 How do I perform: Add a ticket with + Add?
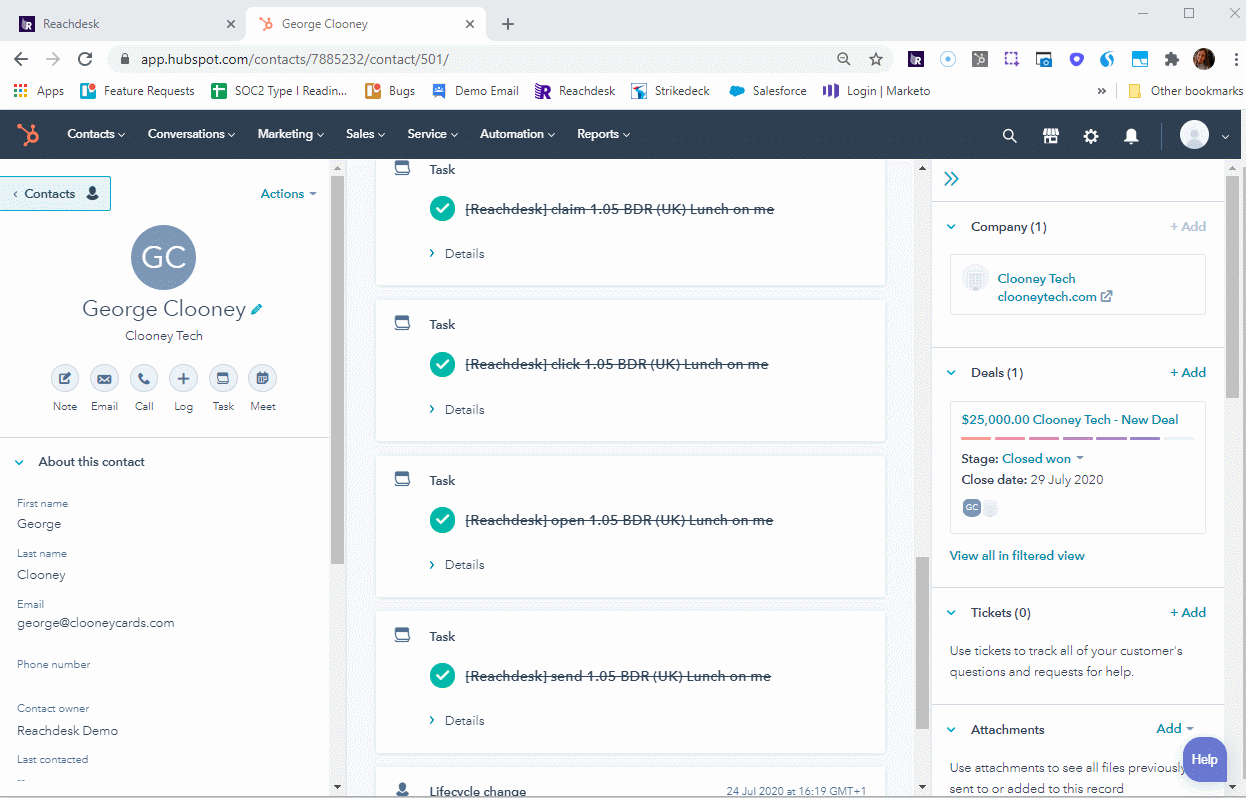tap(1188, 613)
